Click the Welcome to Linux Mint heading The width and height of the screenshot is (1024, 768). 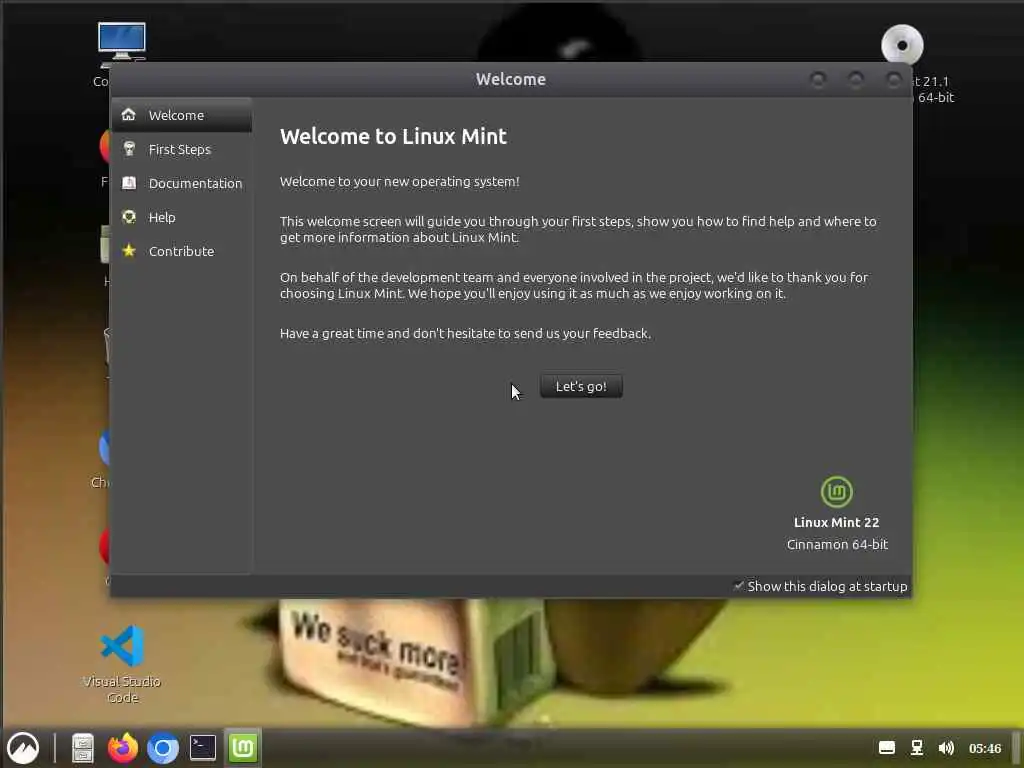[393, 136]
